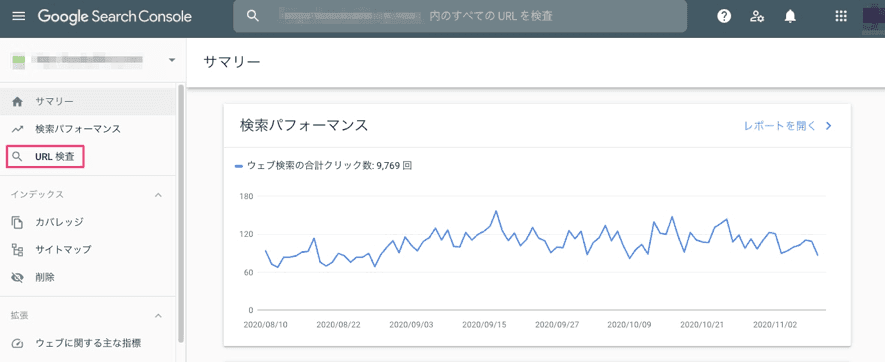885x362 pixels.
Task: Click the カバレッジ pages icon
Action: pos(17,222)
